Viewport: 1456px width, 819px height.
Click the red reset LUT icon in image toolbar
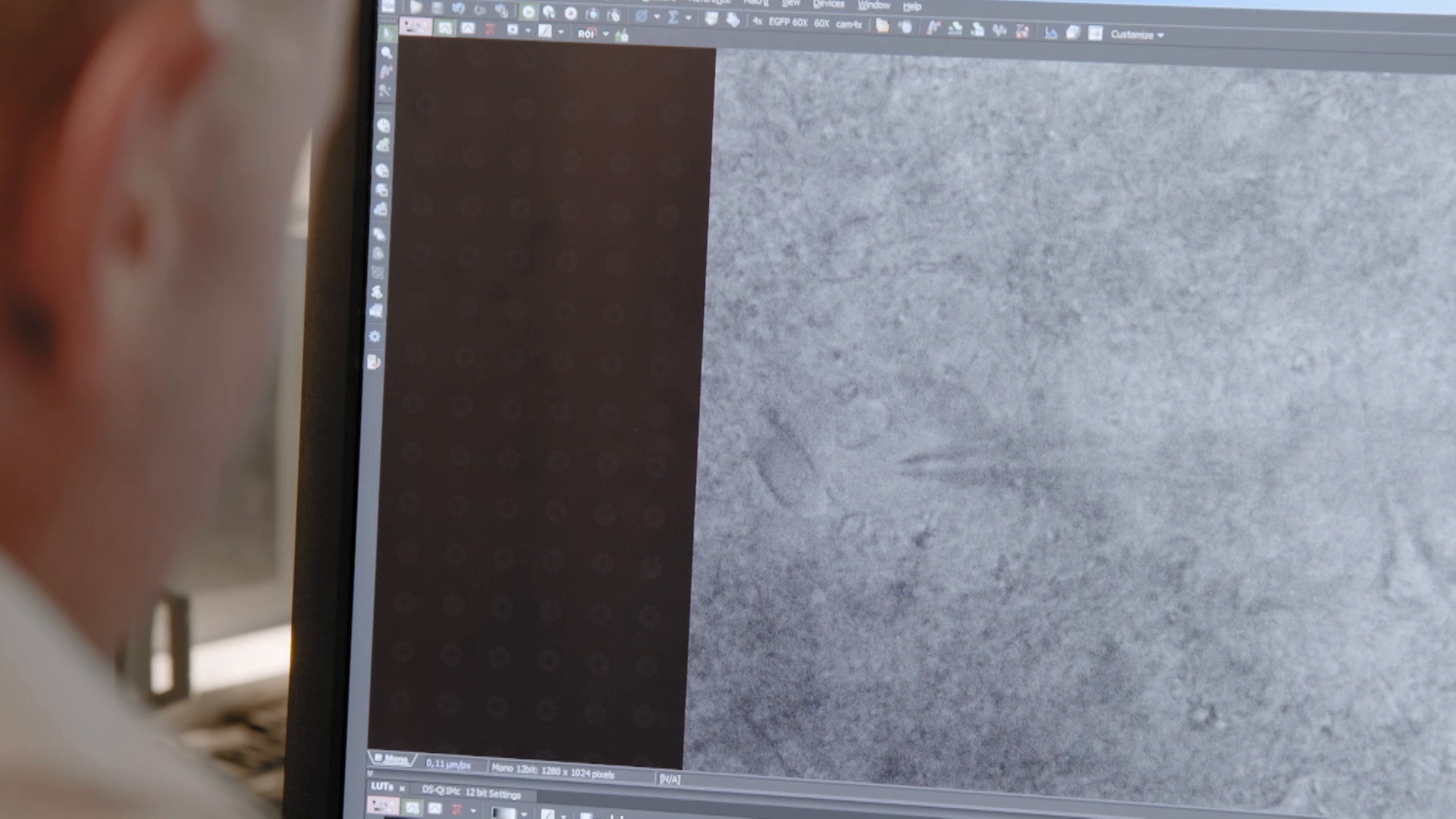(489, 30)
